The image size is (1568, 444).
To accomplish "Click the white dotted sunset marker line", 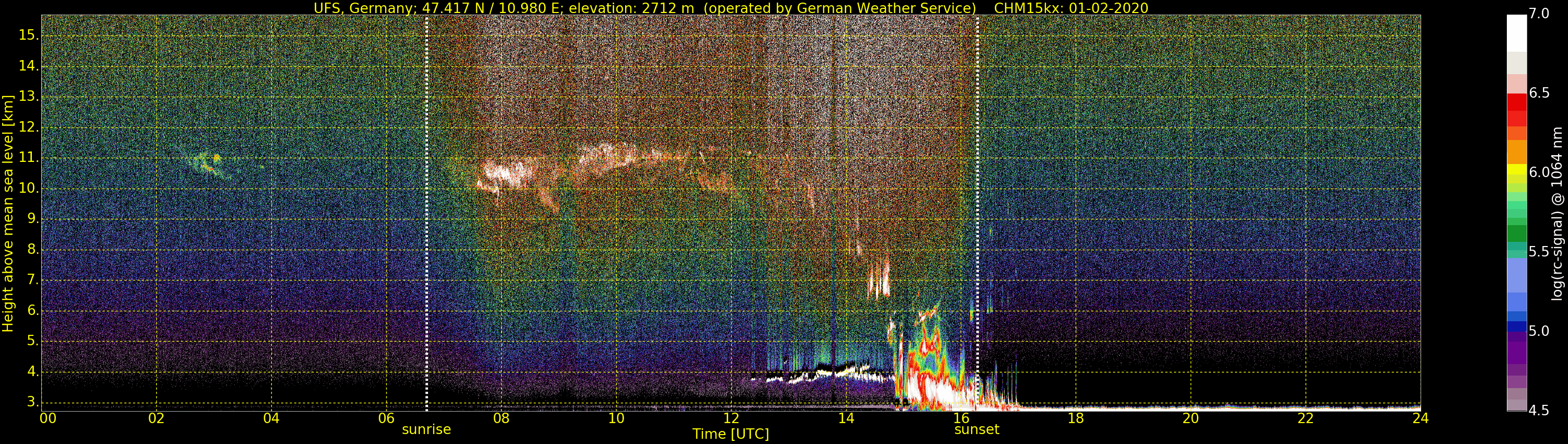I will (977, 213).
